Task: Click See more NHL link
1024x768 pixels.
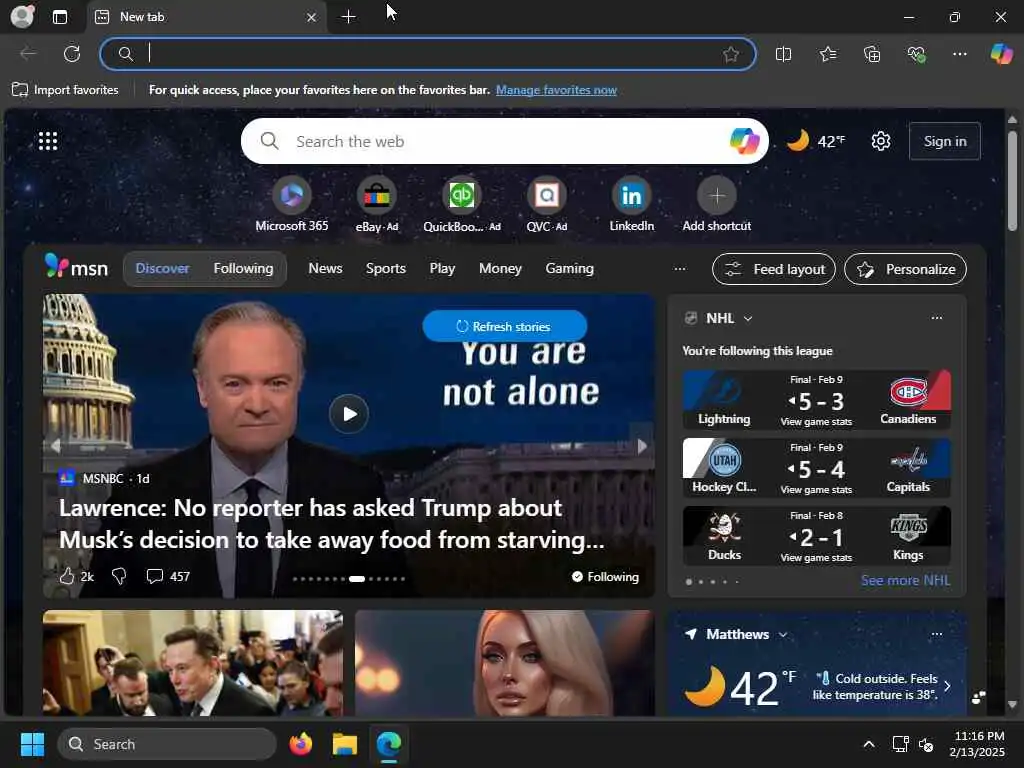Action: [x=905, y=580]
